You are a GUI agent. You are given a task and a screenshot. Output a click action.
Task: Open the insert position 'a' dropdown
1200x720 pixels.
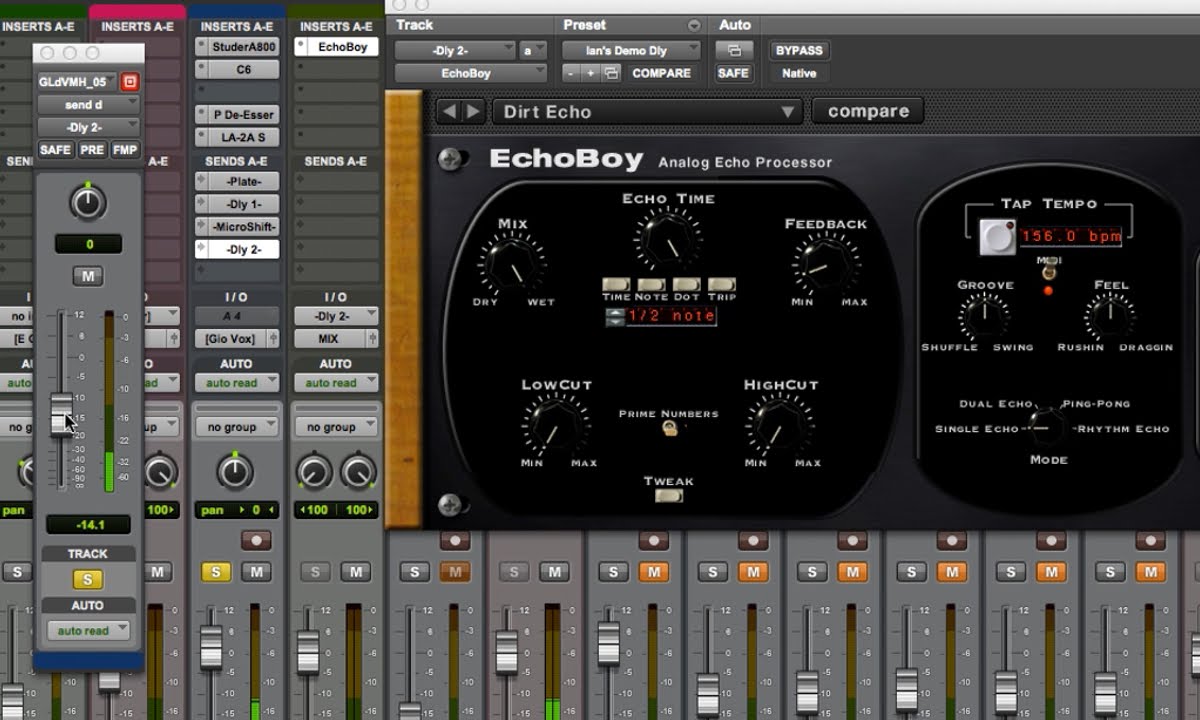(x=532, y=50)
